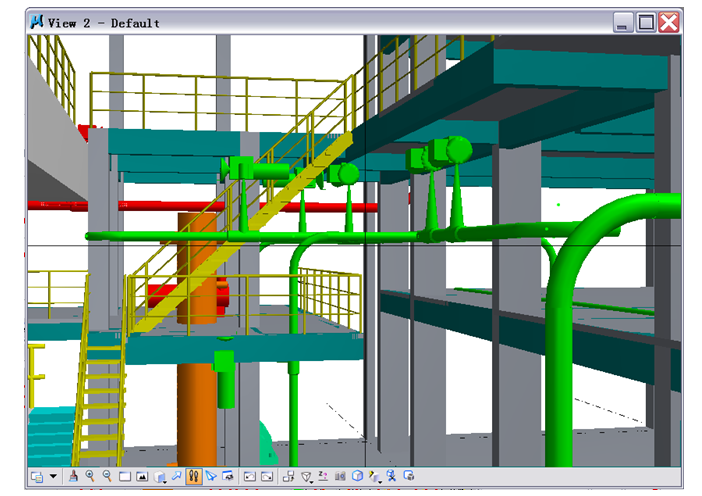702x496 pixels.
Task: Minimize the View 2 window
Action: 624,22
